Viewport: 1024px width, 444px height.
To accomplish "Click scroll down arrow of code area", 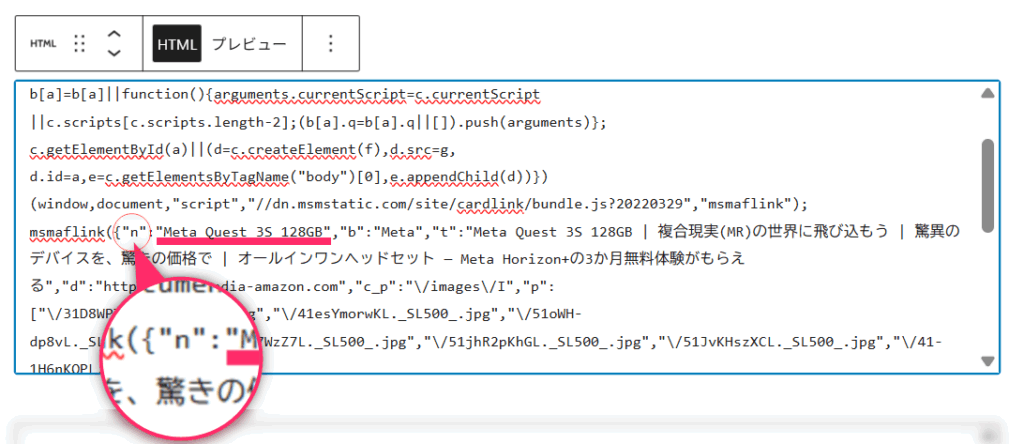I will tap(987, 361).
